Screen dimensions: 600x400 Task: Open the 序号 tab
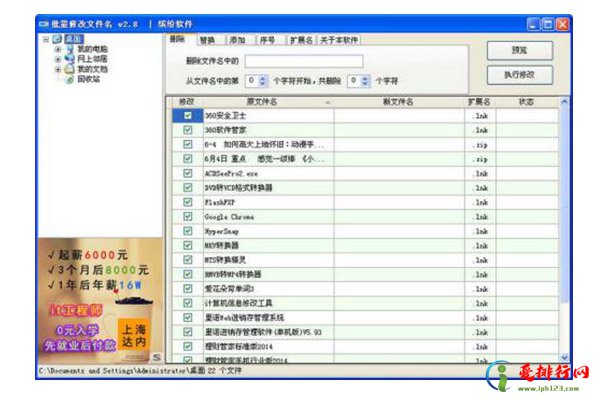267,40
